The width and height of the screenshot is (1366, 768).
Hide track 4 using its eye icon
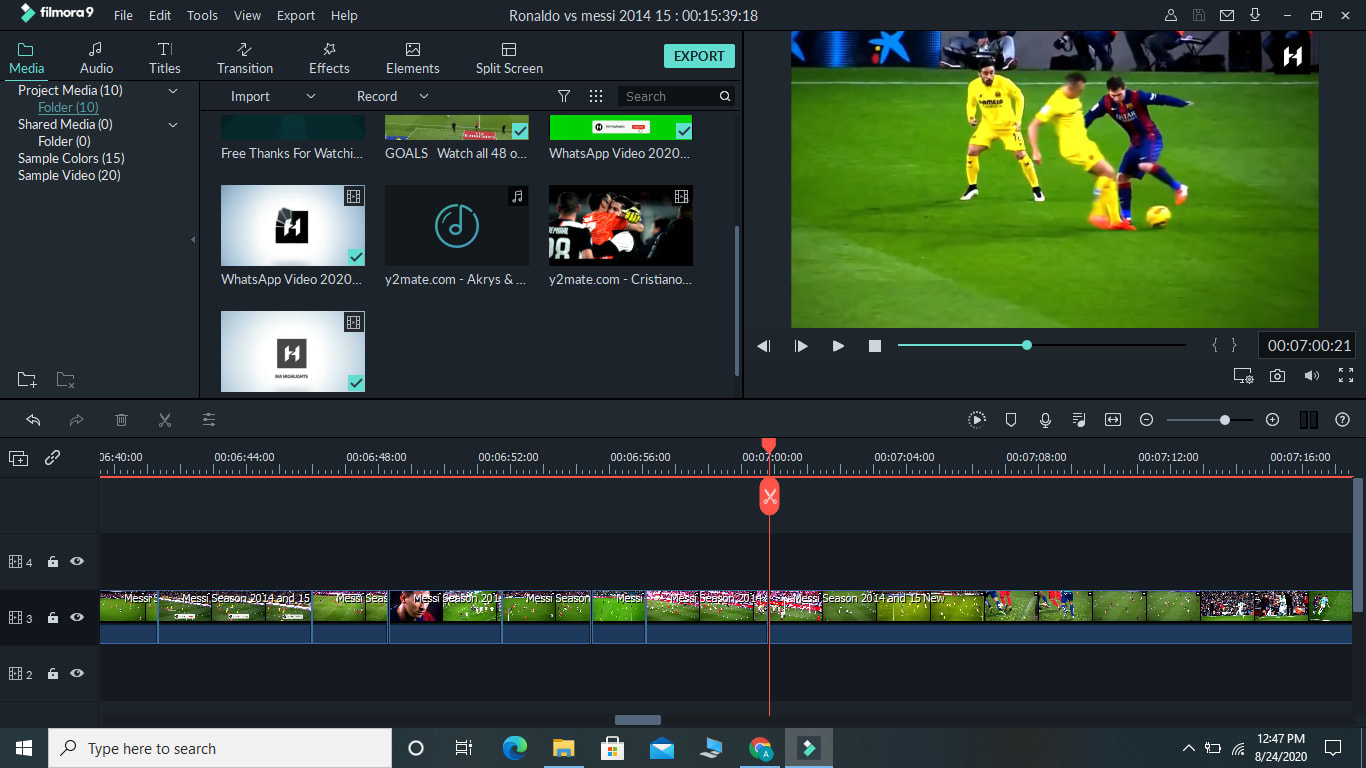pos(77,562)
